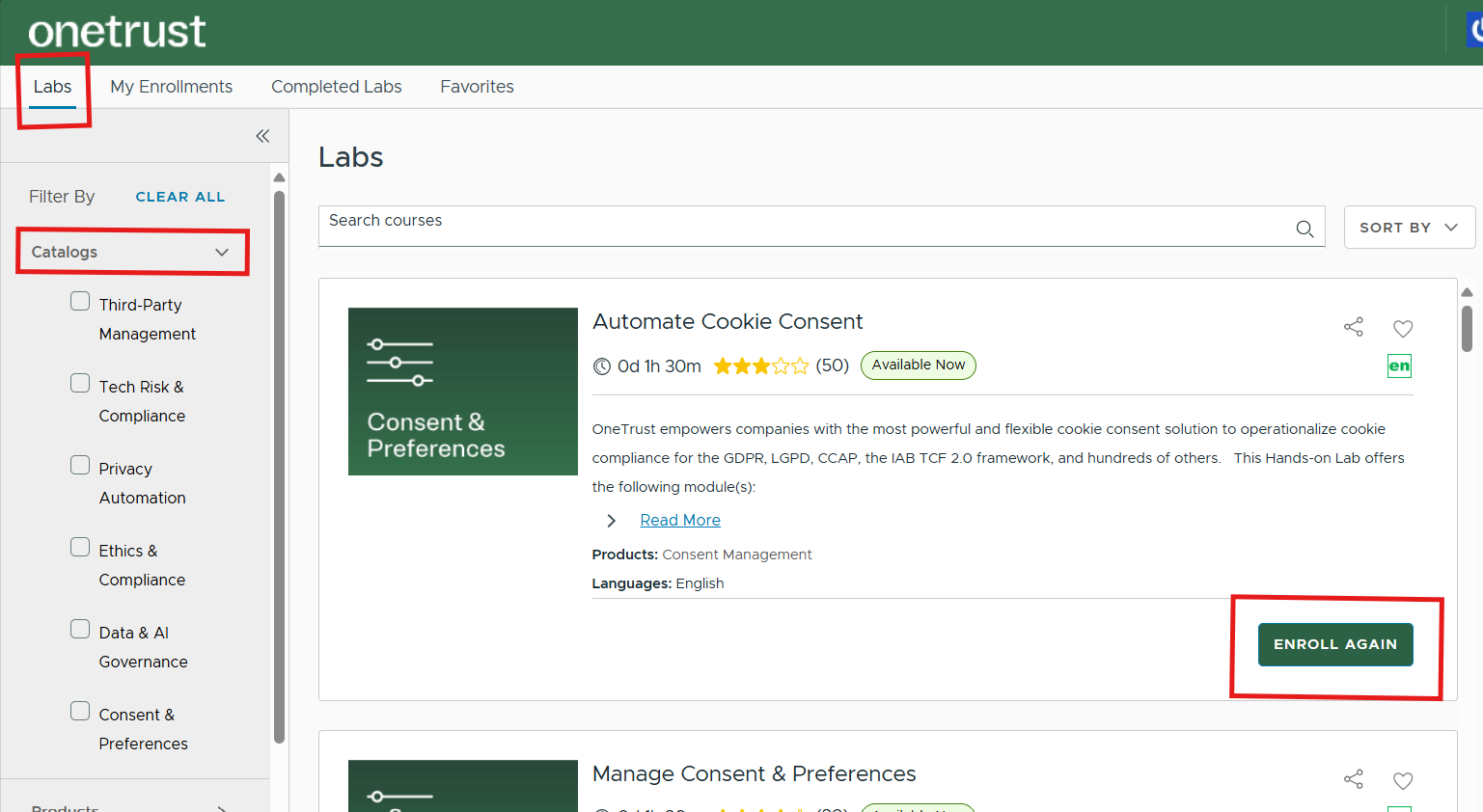Click the clock duration icon

click(602, 366)
